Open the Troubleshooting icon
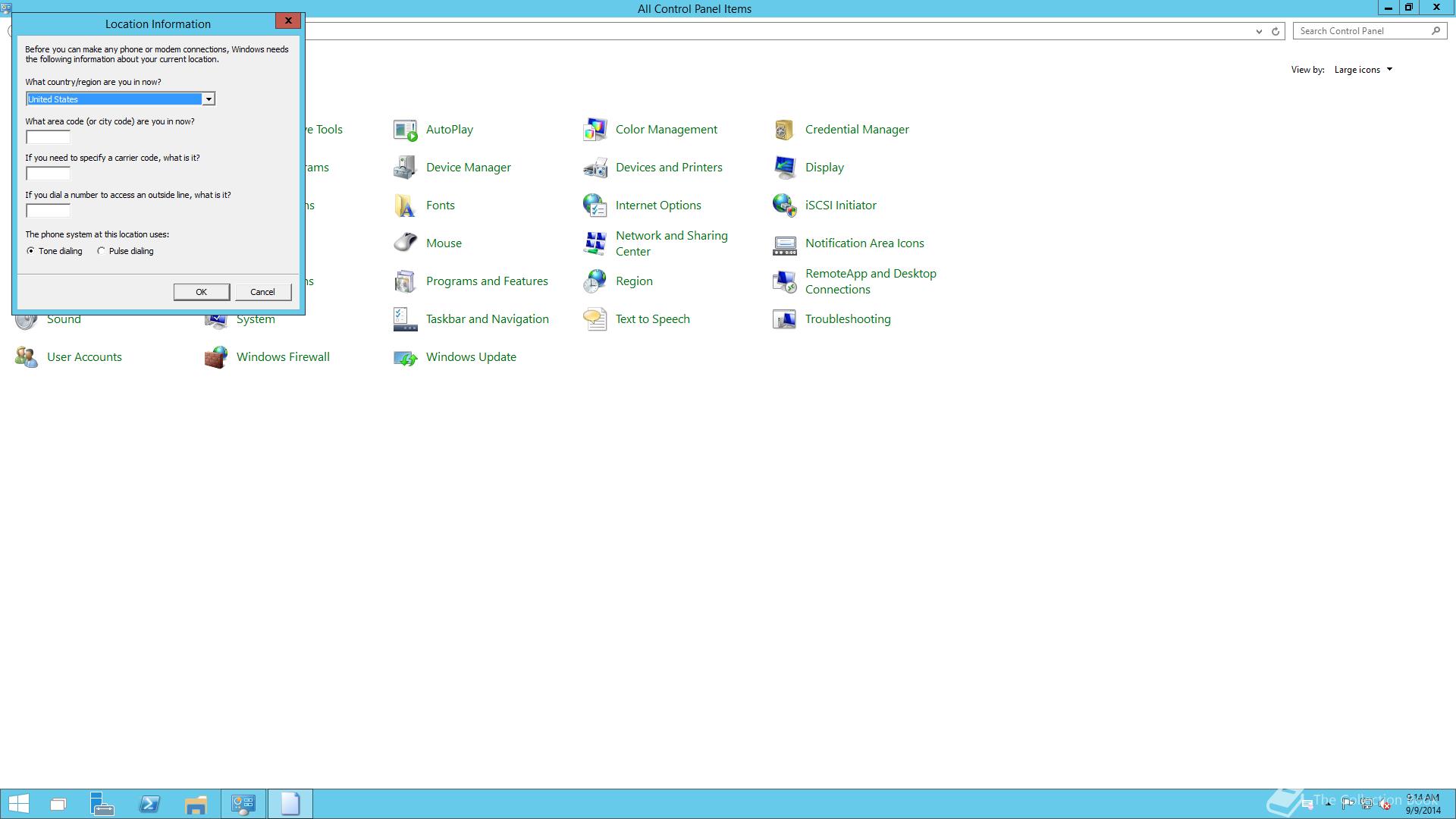The width and height of the screenshot is (1456, 819). point(785,319)
